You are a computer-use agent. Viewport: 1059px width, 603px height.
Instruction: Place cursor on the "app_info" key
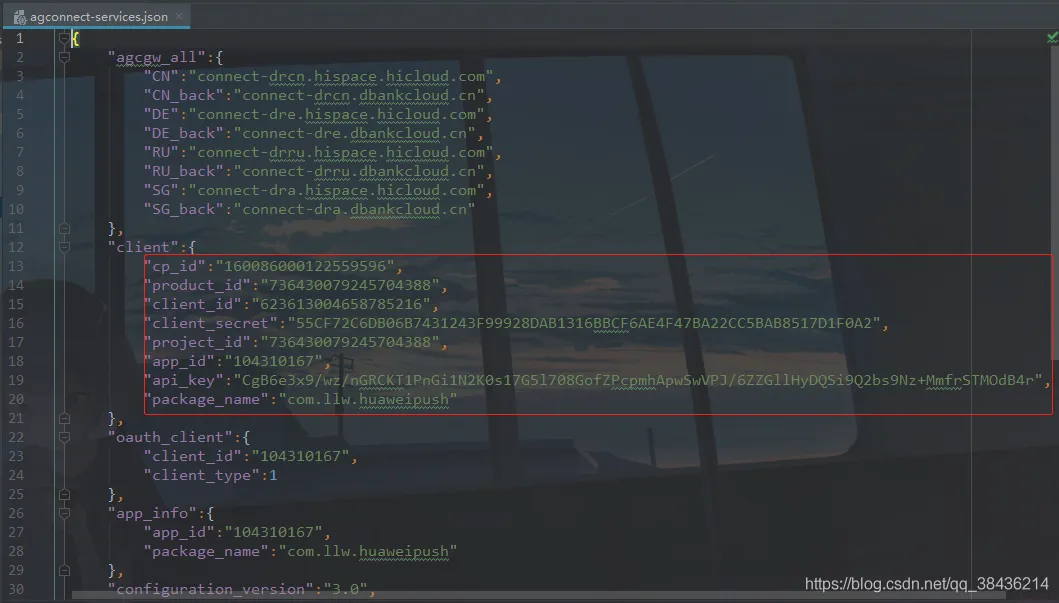(x=152, y=513)
